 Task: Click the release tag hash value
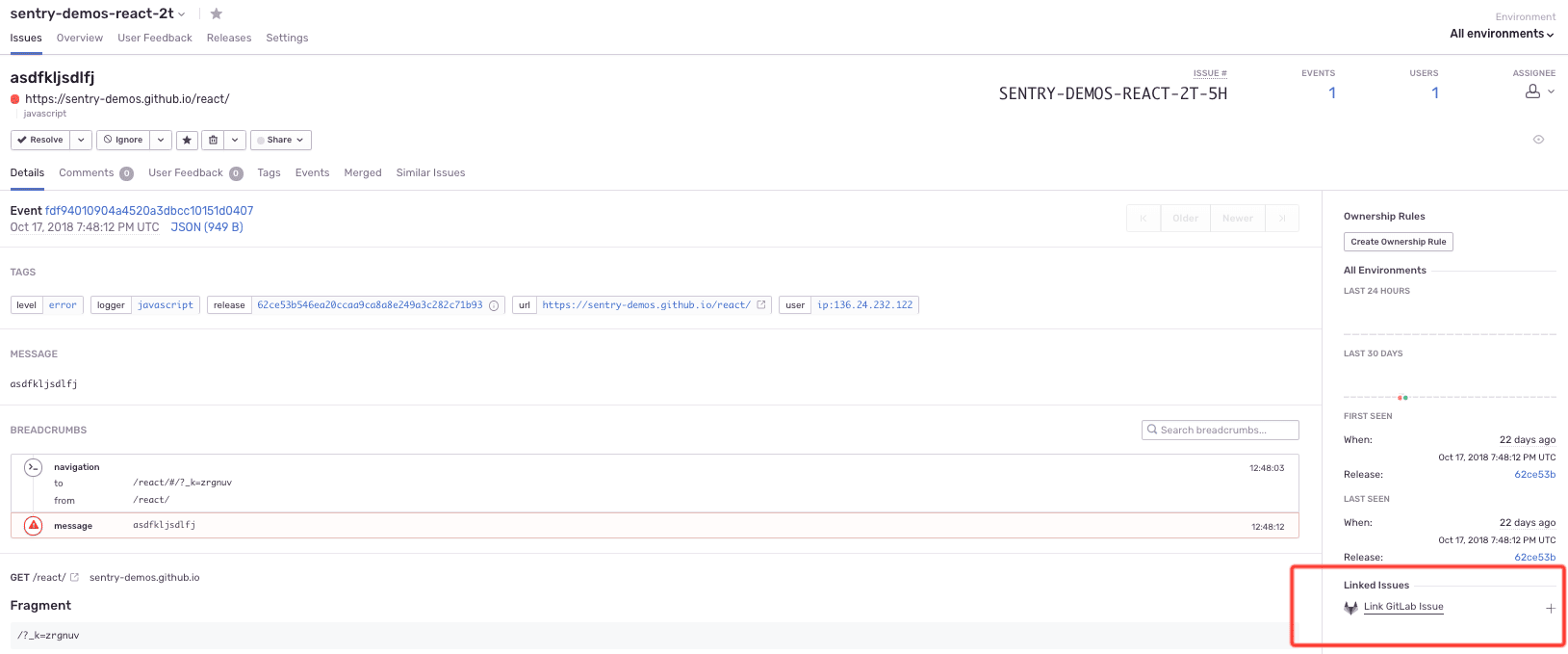pos(370,305)
